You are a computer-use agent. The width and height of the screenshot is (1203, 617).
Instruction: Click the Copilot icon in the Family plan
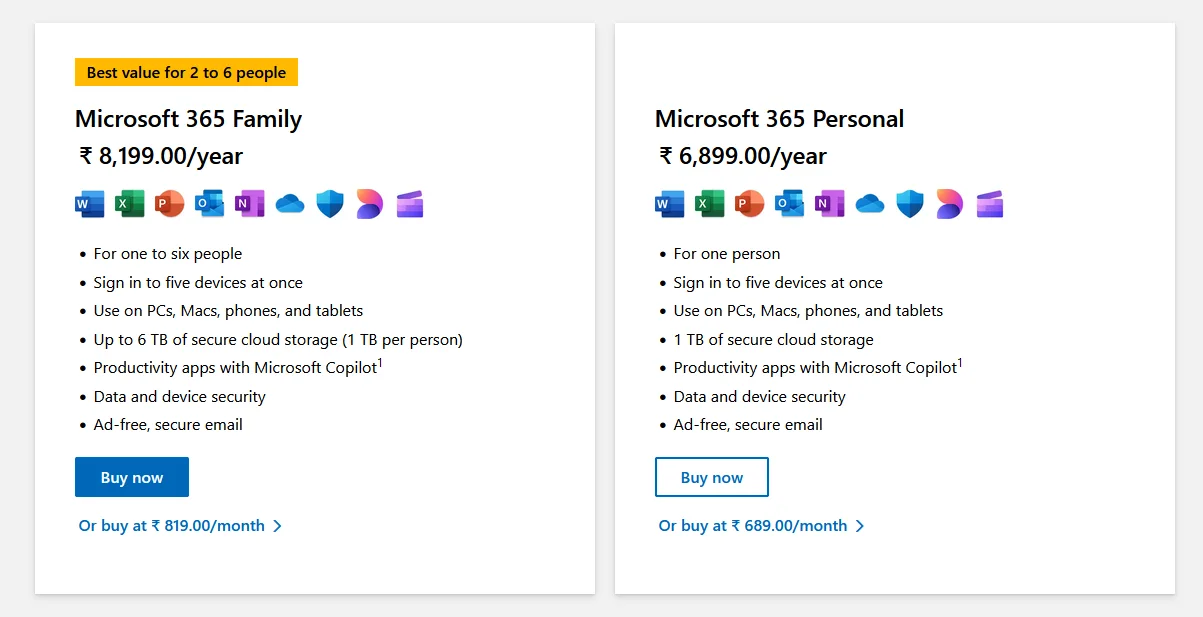(369, 204)
